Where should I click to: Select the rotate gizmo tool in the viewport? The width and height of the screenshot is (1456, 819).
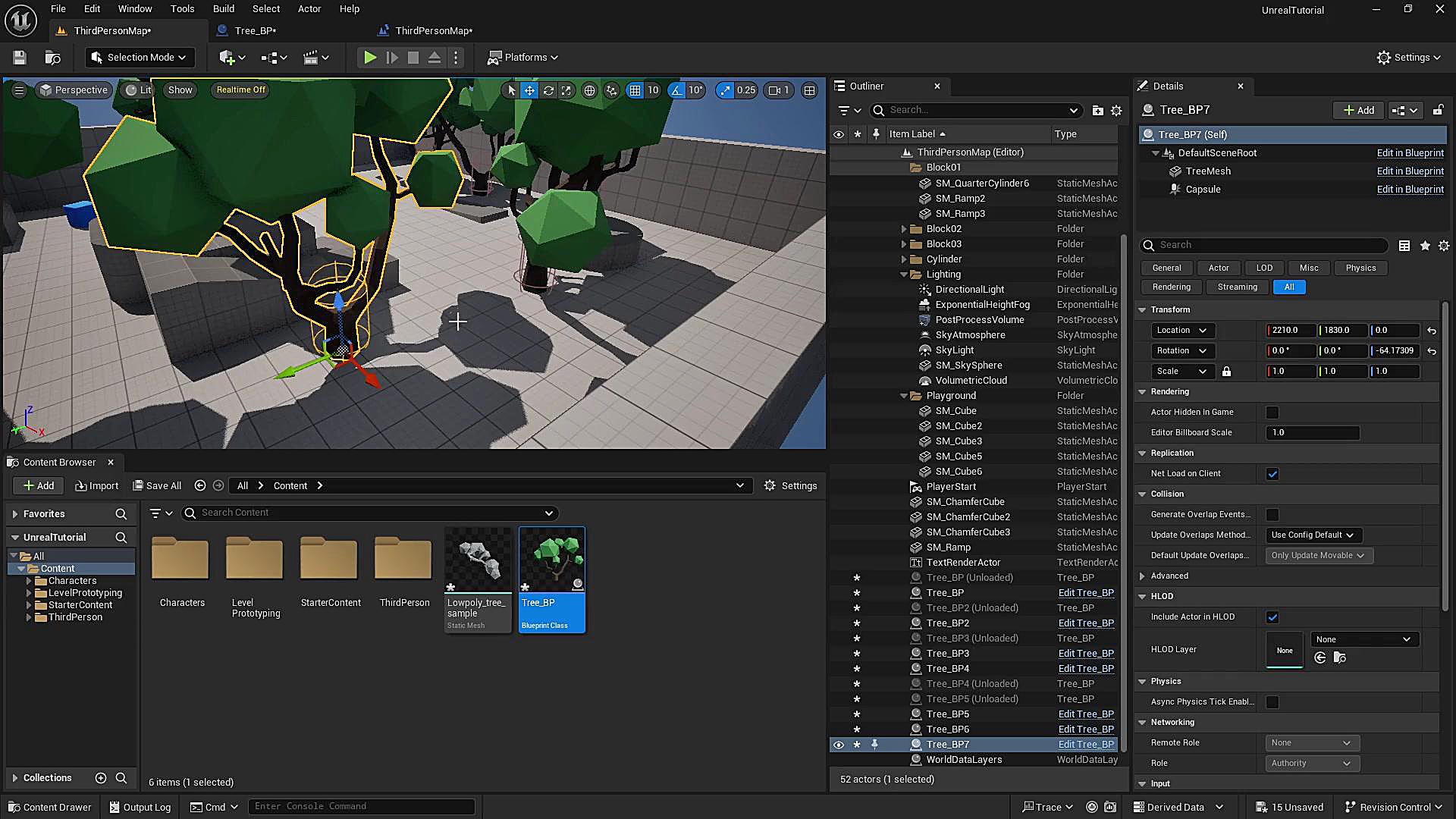coord(548,90)
